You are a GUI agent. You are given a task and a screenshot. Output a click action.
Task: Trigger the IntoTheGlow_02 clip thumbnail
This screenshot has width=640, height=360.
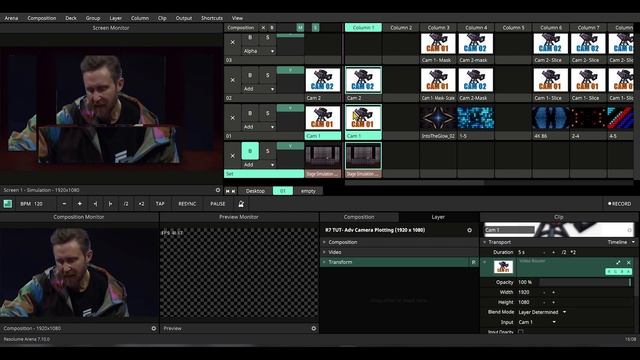438,118
